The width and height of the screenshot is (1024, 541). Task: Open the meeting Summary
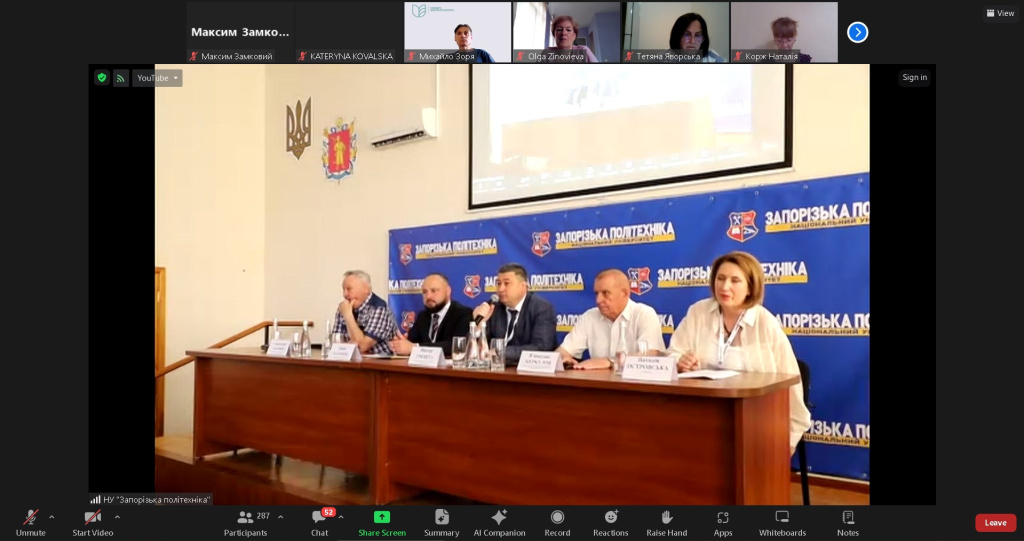[441, 523]
